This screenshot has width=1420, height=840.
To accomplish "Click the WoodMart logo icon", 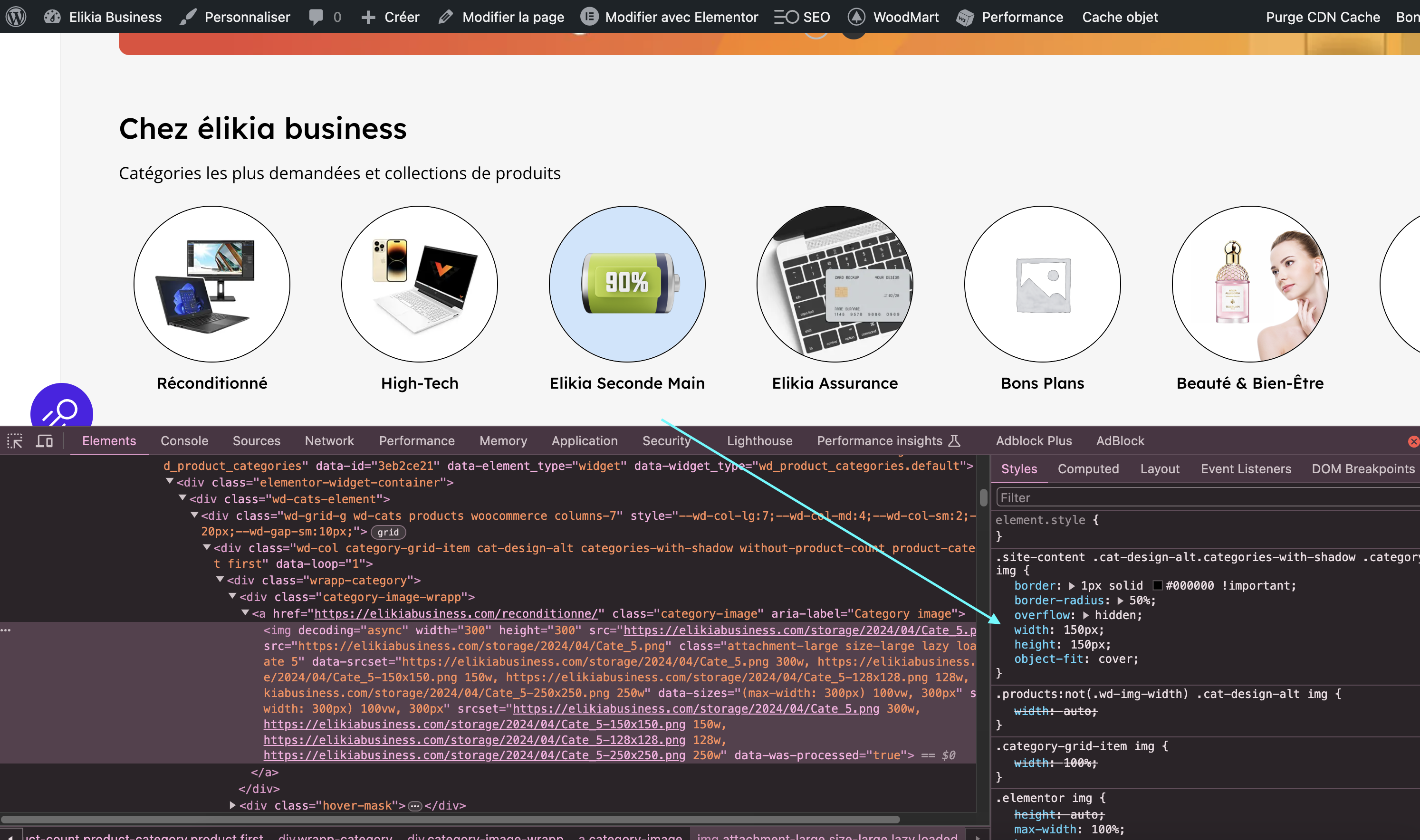I will (x=856, y=17).
